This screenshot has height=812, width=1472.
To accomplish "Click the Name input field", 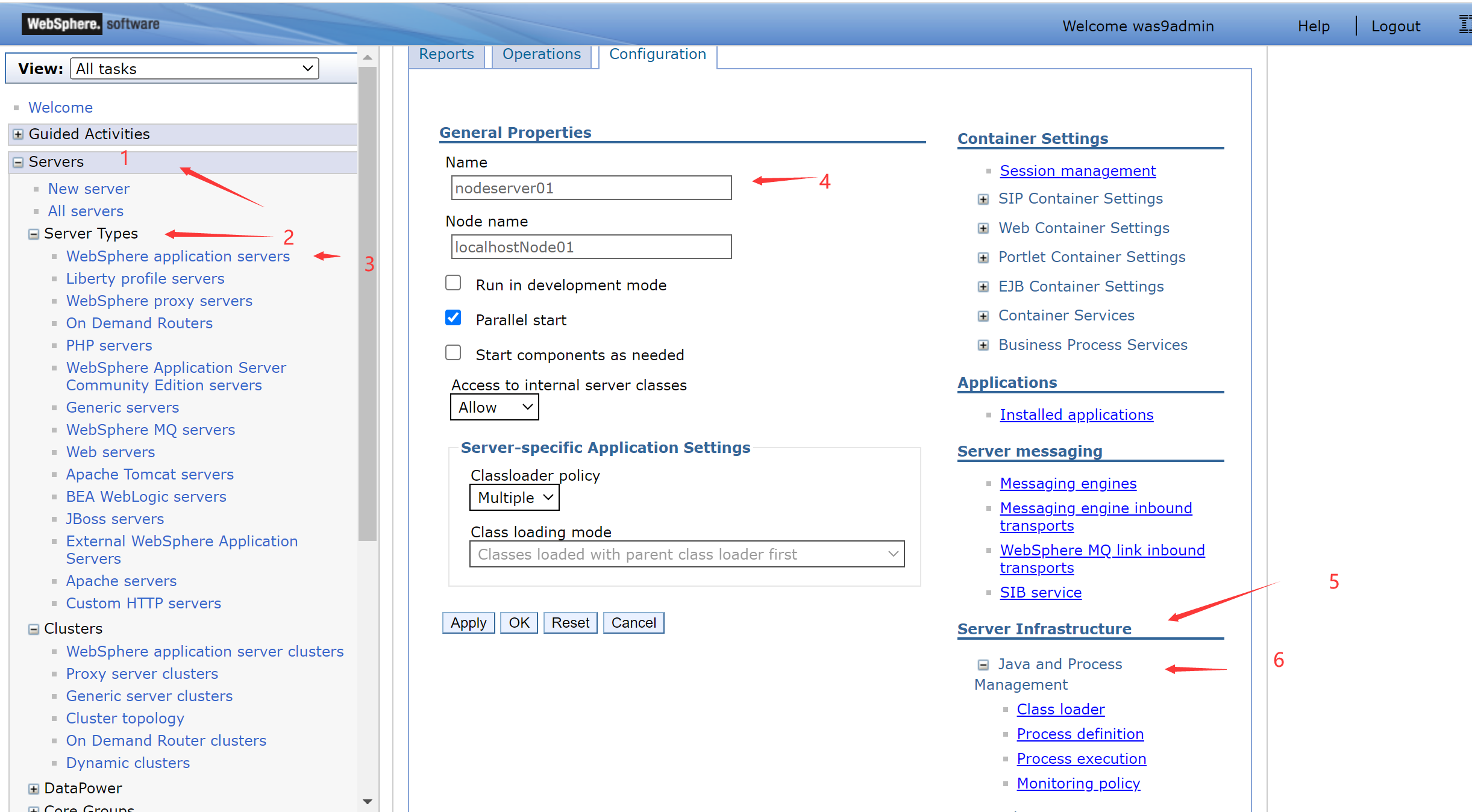I will [x=592, y=188].
